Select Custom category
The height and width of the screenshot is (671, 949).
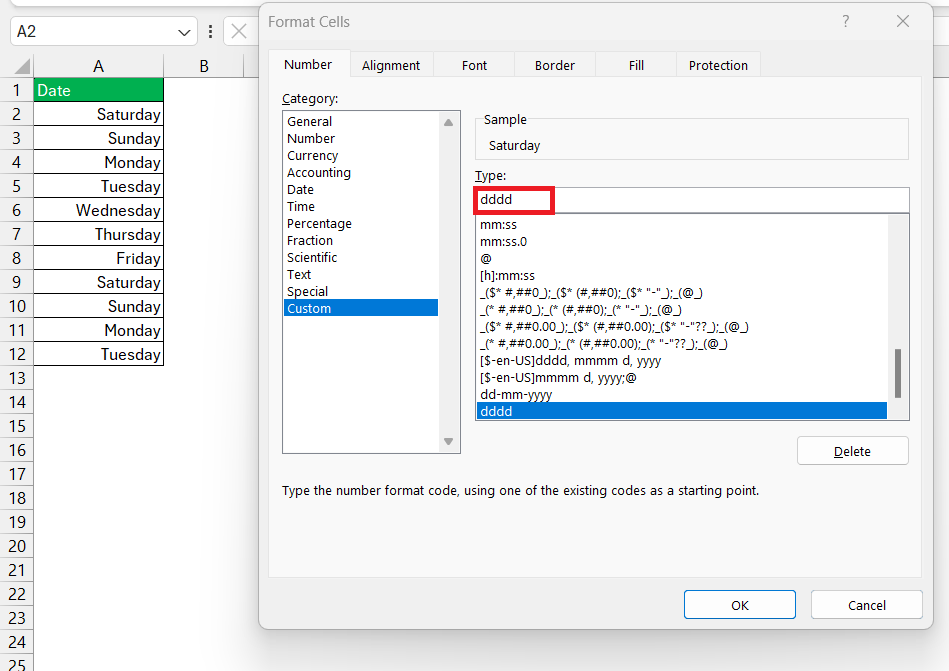[361, 308]
